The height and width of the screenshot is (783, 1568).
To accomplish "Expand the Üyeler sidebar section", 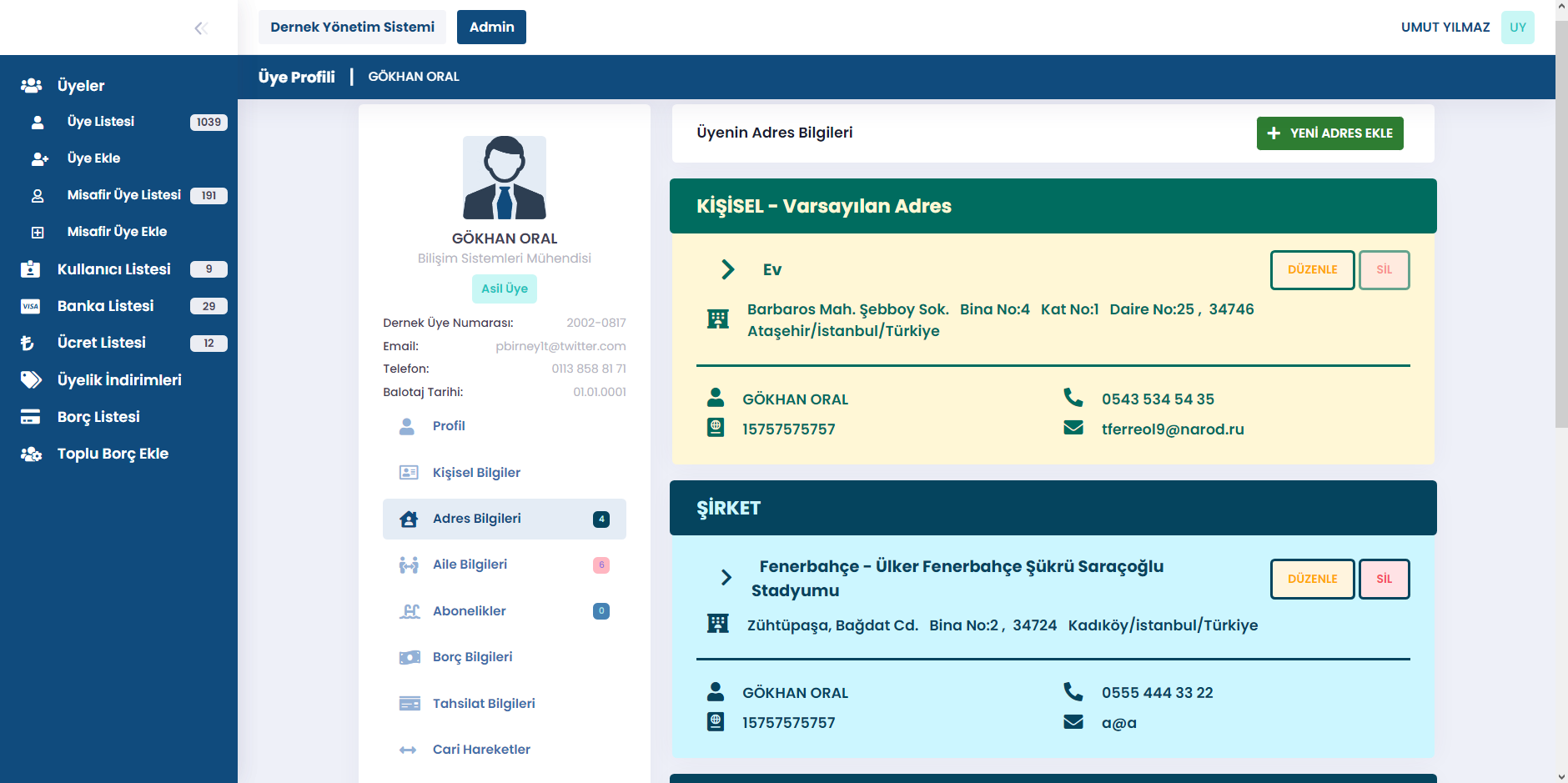I will click(x=81, y=85).
